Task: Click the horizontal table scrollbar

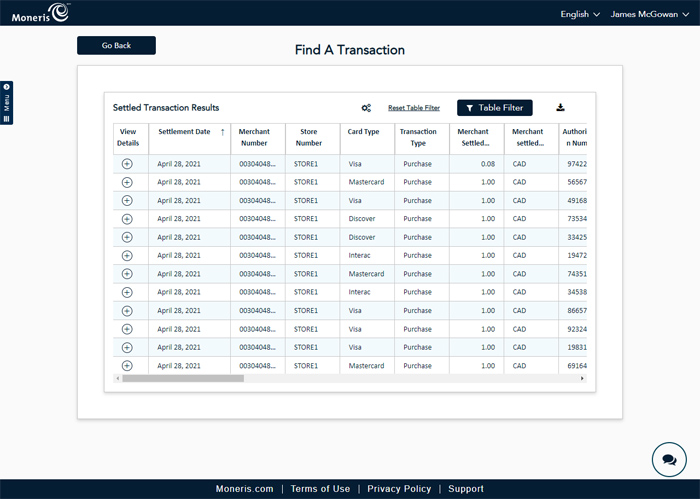Action: click(182, 379)
